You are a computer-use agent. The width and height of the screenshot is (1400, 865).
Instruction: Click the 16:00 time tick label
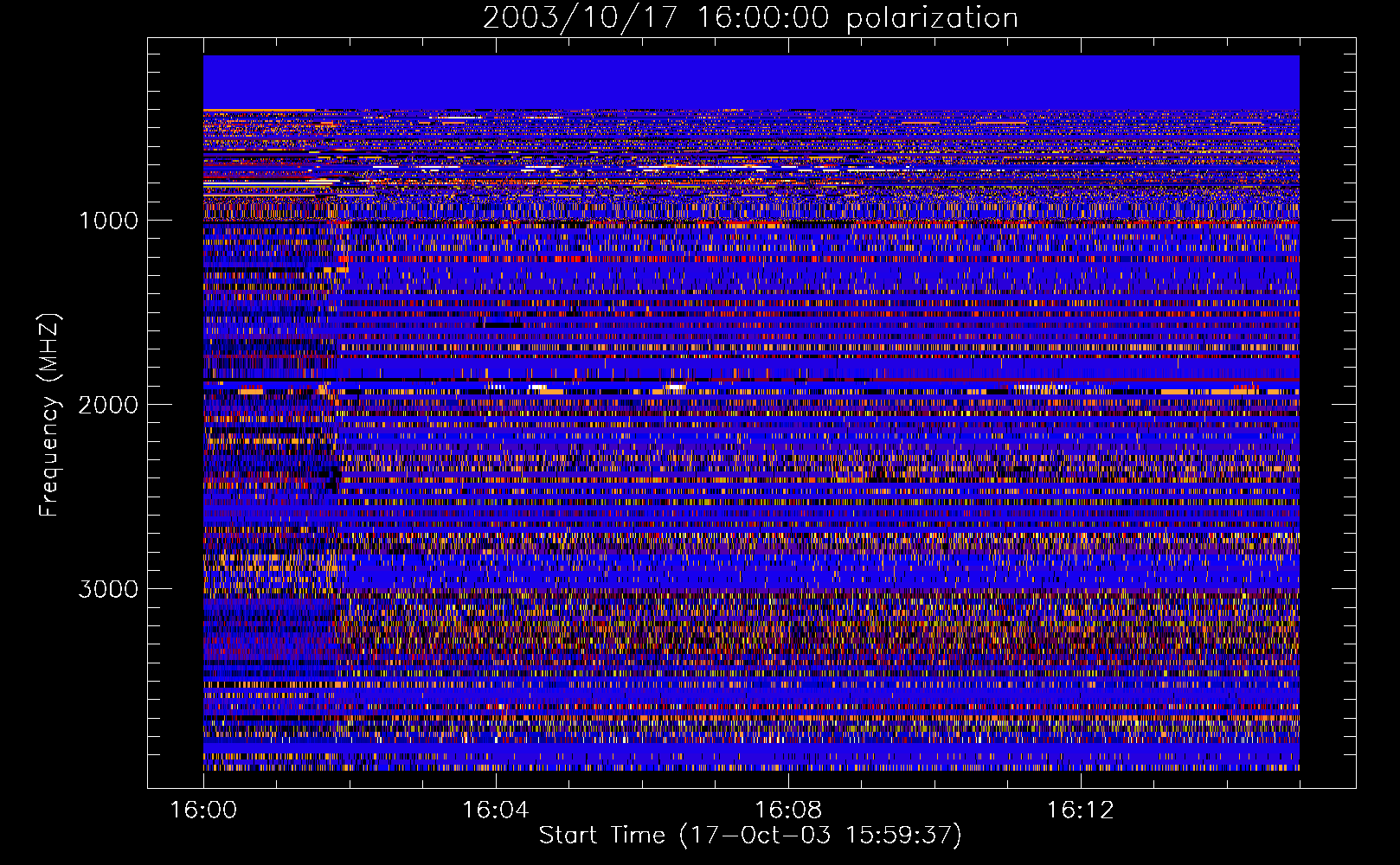click(x=203, y=811)
